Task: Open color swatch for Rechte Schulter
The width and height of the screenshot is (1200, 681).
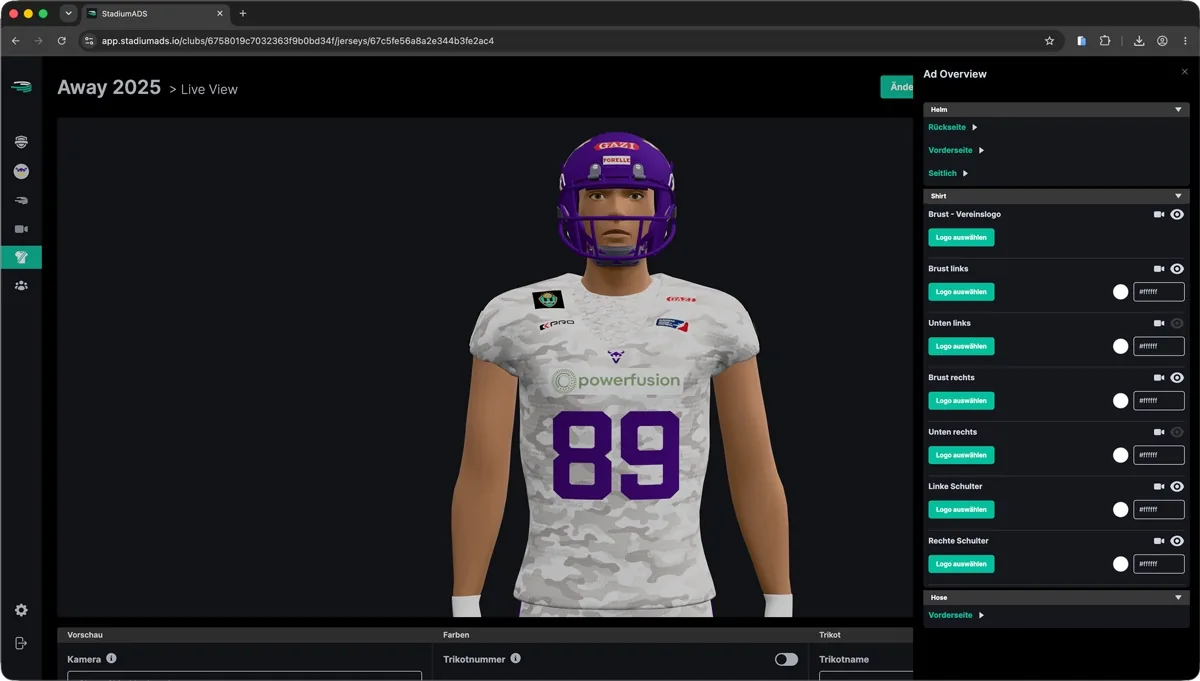Action: tap(1121, 564)
